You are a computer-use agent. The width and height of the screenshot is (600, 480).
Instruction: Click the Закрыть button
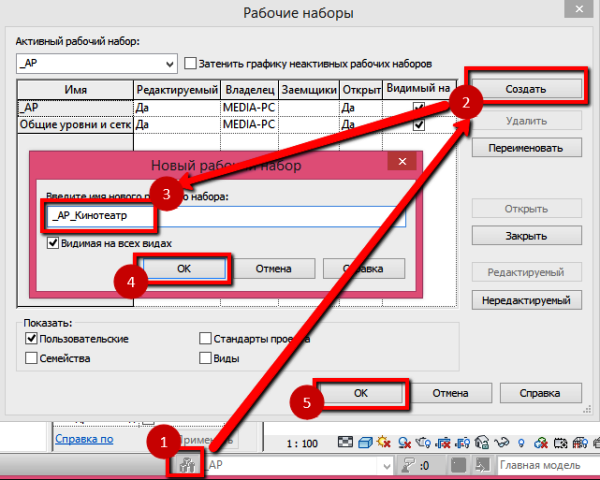coord(527,235)
